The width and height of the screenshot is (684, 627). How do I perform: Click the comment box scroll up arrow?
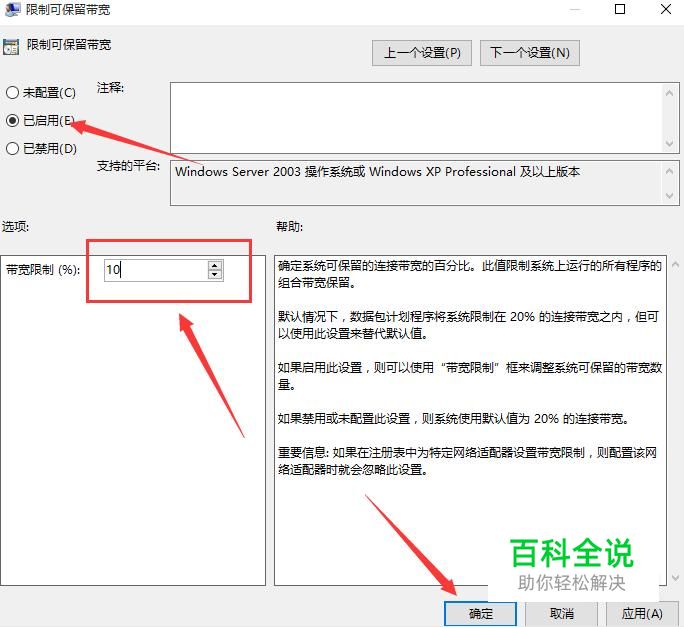670,93
